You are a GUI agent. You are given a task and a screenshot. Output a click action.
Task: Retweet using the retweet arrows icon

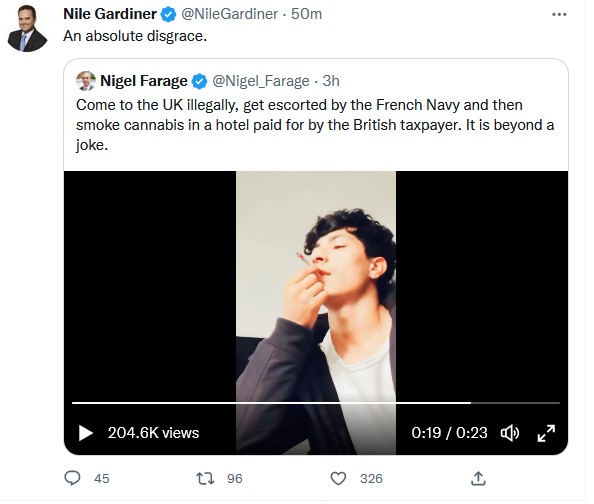point(205,478)
